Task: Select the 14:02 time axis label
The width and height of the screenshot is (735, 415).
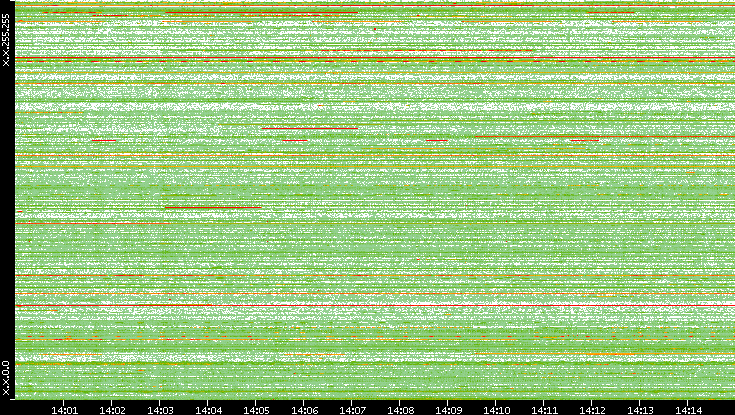Action: coord(112,410)
